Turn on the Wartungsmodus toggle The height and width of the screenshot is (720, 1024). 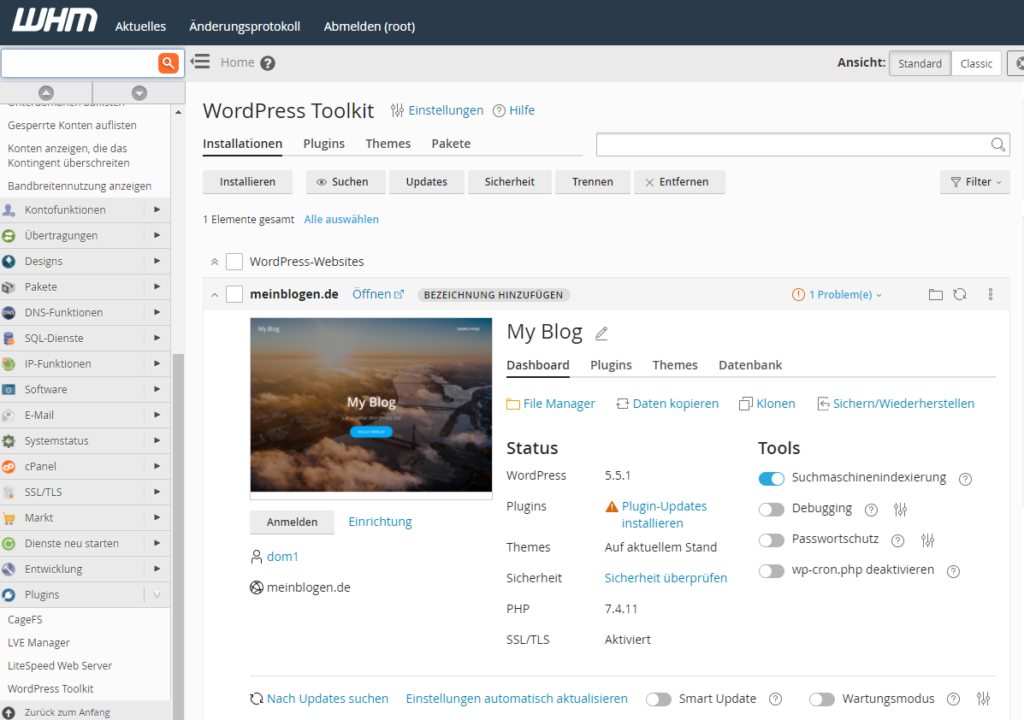coord(822,699)
